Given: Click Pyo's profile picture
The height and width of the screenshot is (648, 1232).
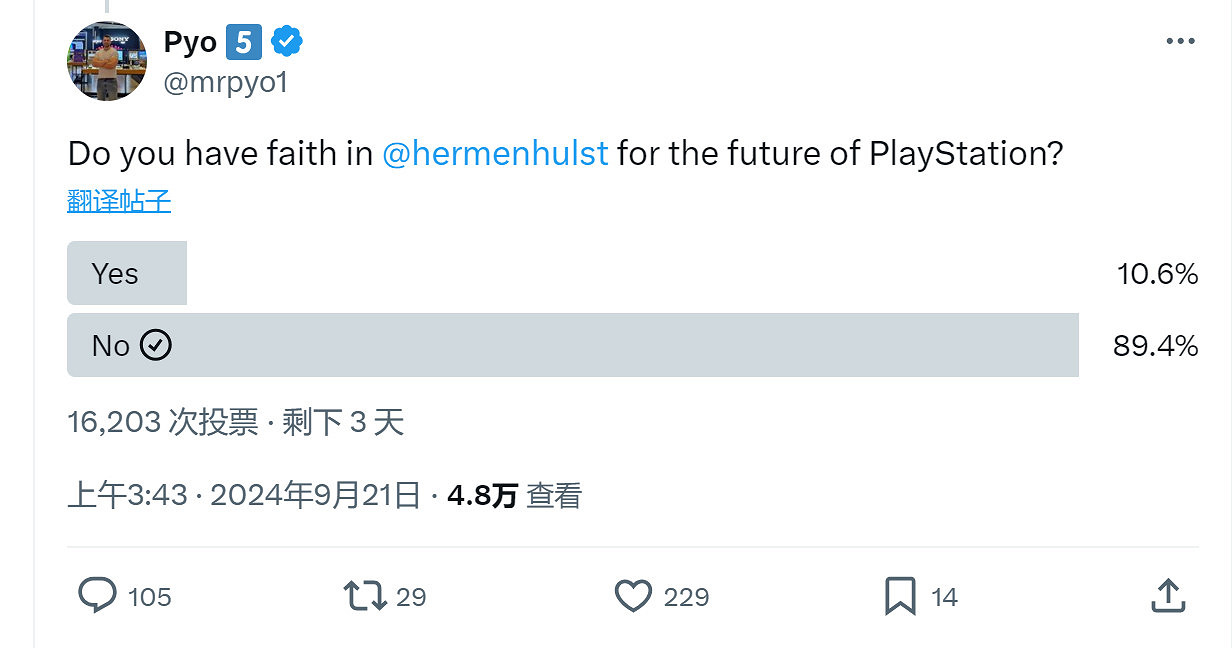Looking at the screenshot, I should tap(106, 60).
